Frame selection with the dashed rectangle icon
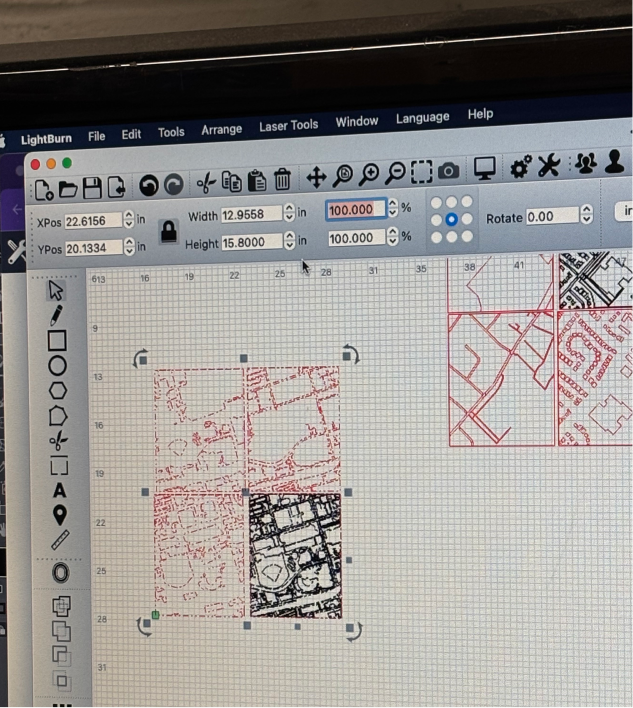633x708 pixels. click(421, 172)
